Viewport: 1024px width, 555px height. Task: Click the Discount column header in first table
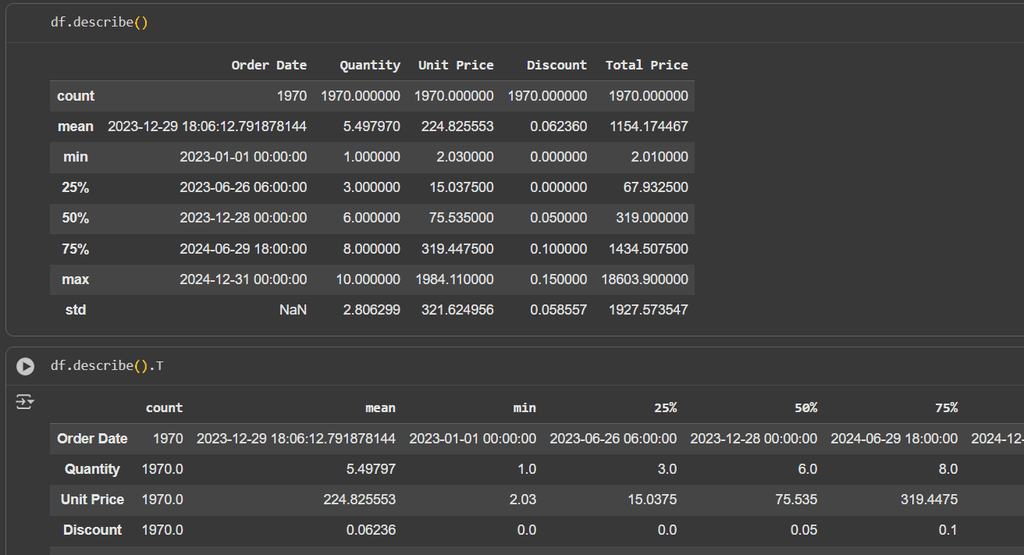pyautogui.click(x=556, y=65)
